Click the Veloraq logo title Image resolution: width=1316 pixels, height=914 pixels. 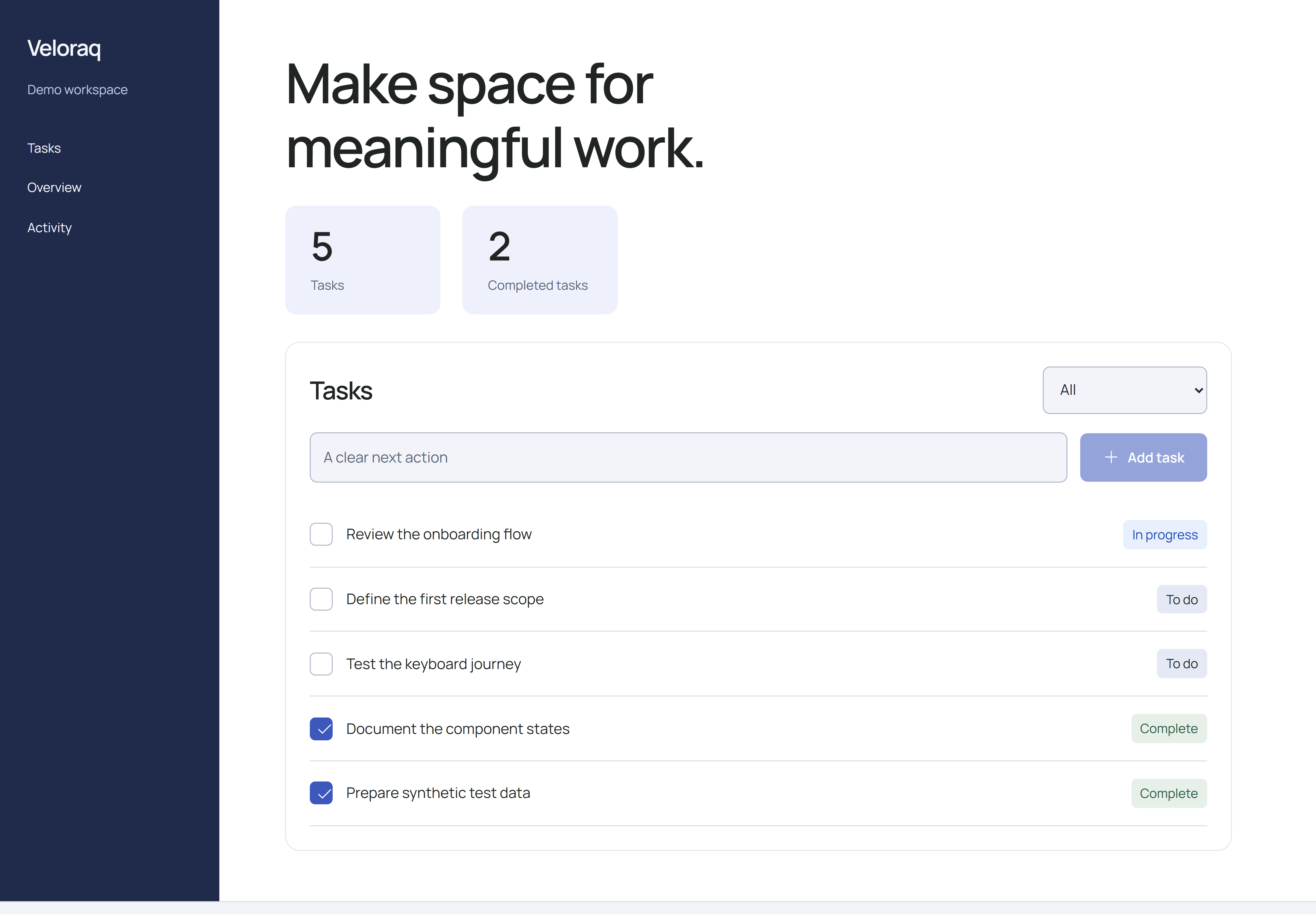tap(64, 49)
